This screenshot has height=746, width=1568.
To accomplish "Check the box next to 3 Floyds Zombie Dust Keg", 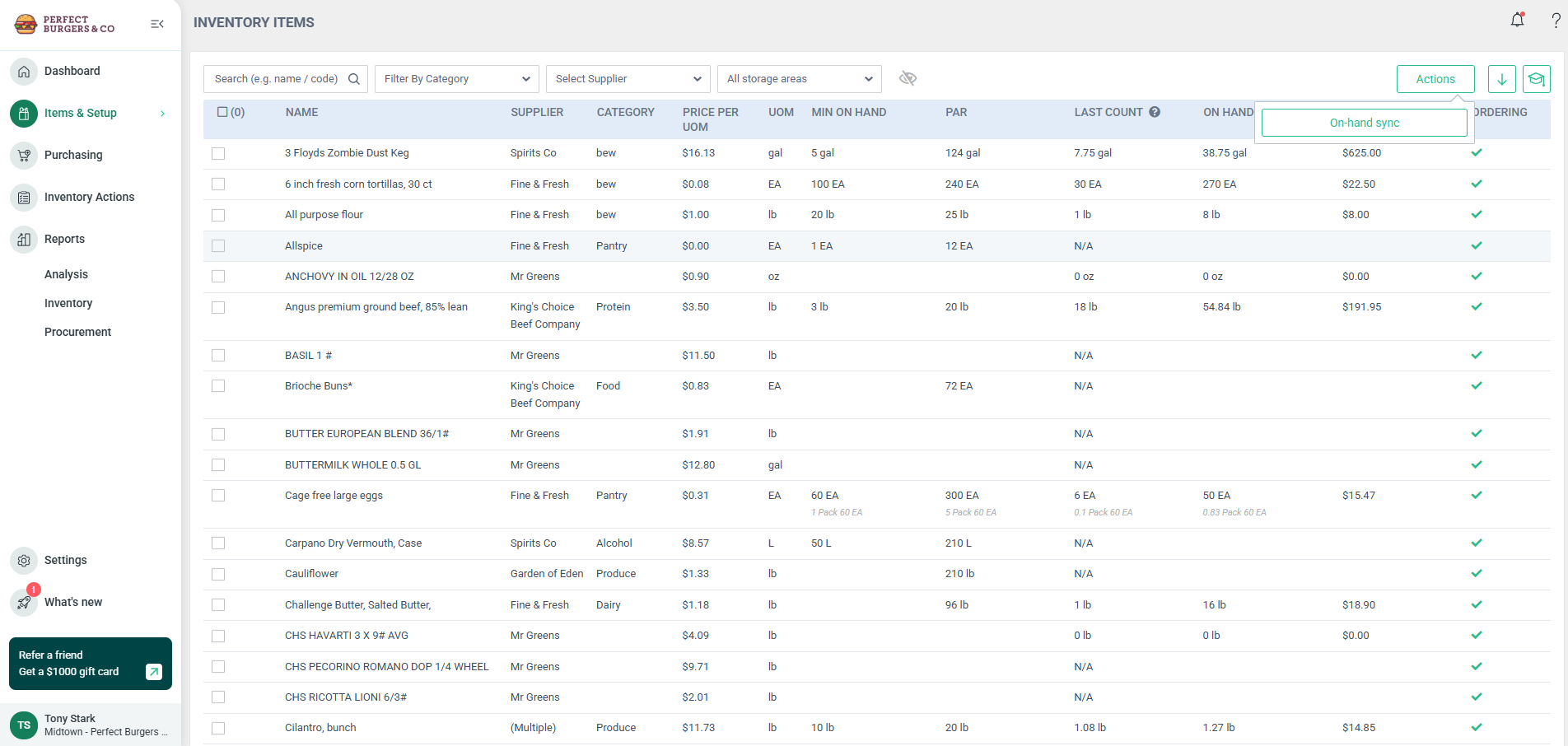I will pos(218,153).
